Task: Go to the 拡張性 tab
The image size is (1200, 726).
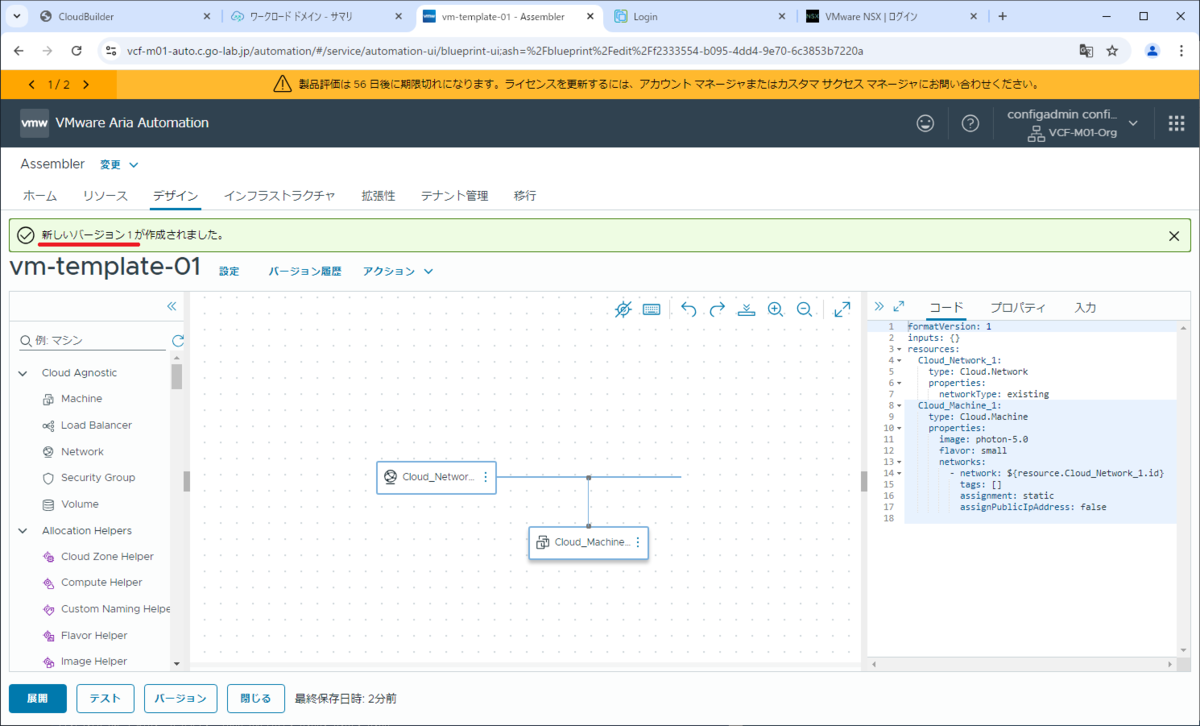Action: [378, 196]
